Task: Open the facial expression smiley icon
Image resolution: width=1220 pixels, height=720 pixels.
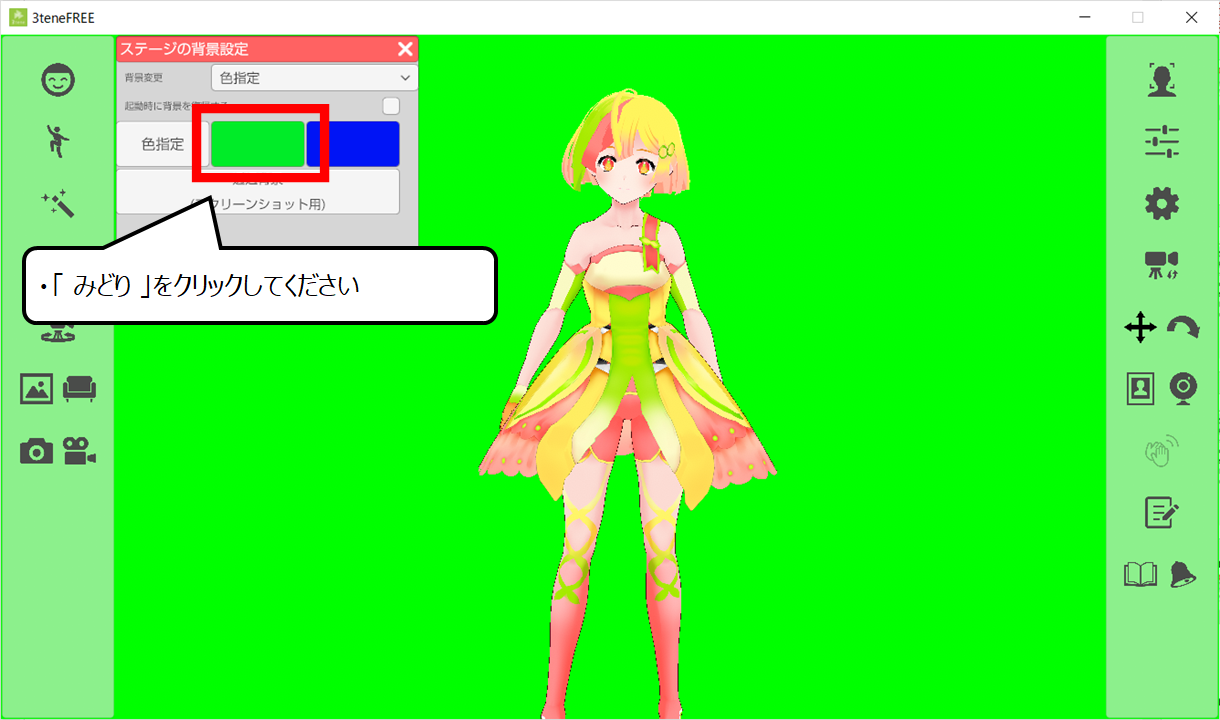Action: tap(58, 80)
